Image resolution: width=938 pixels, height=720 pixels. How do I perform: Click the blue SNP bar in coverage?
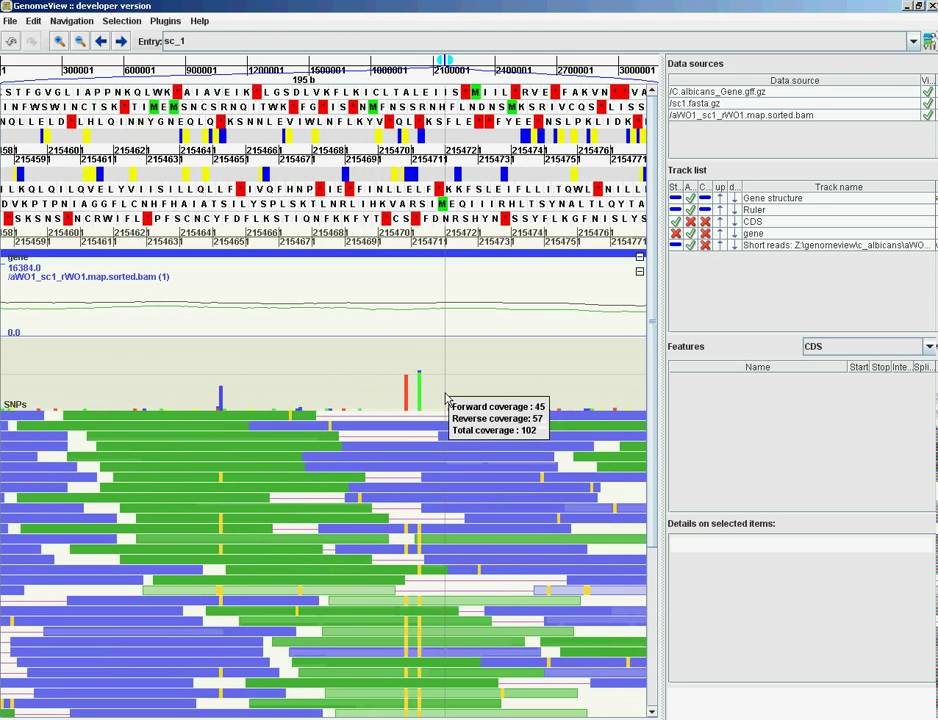tap(221, 398)
